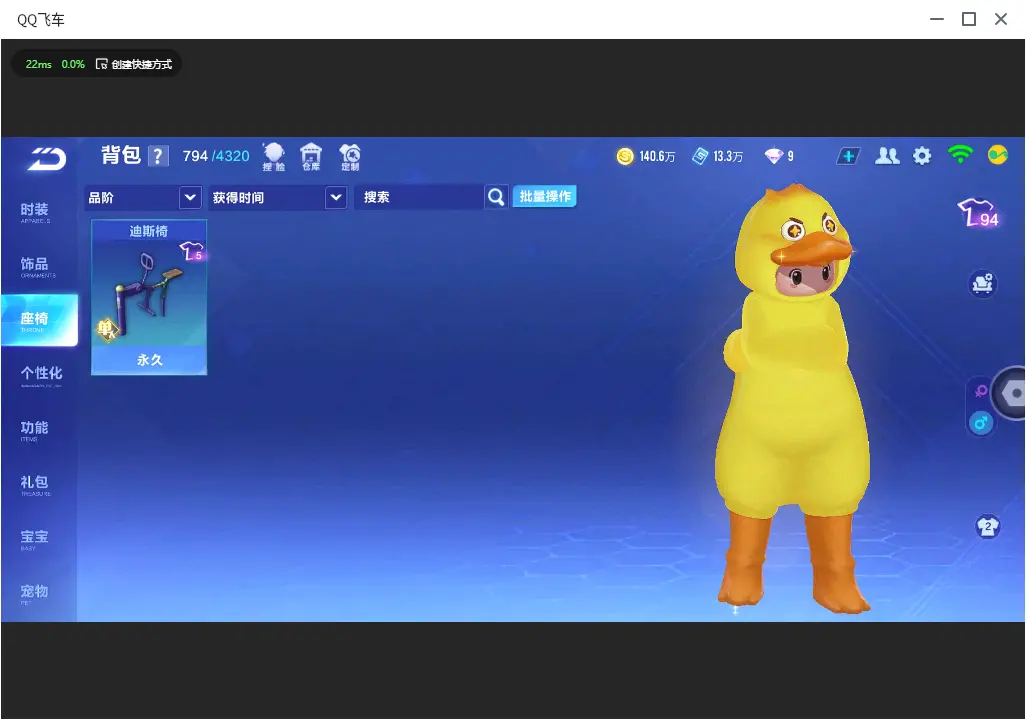Click the QQ Speed logo back icon

pyautogui.click(x=46, y=158)
